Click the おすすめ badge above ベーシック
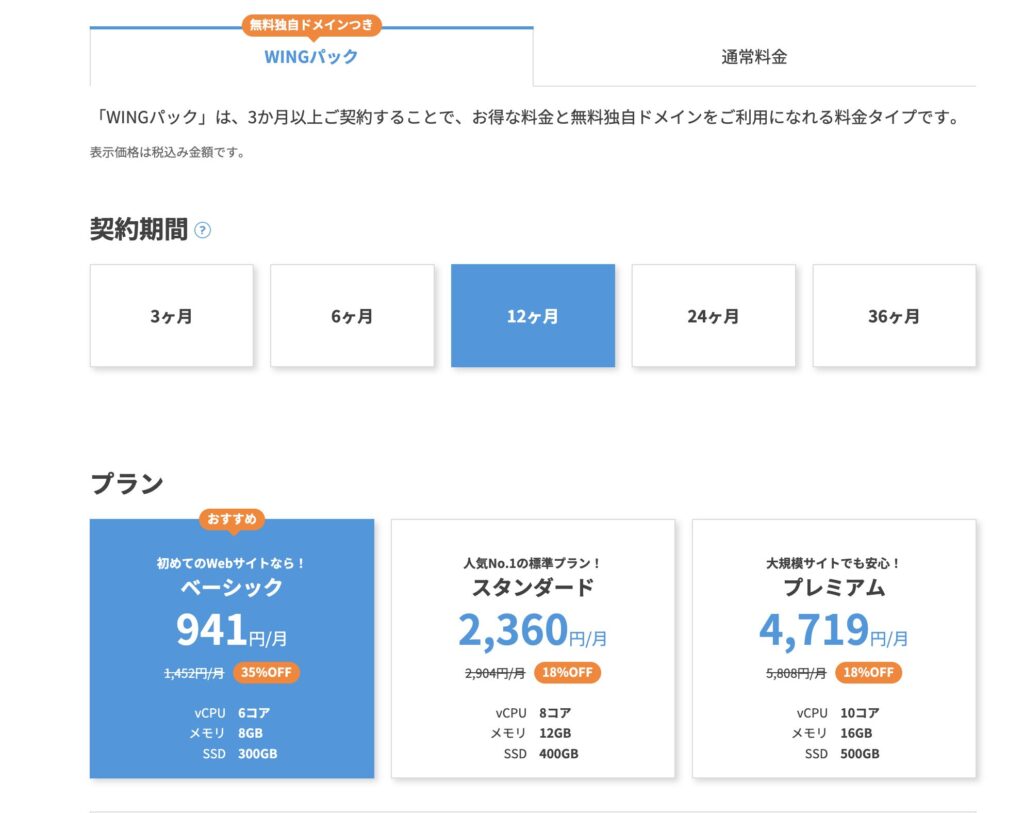This screenshot has width=1024, height=813. point(232,519)
